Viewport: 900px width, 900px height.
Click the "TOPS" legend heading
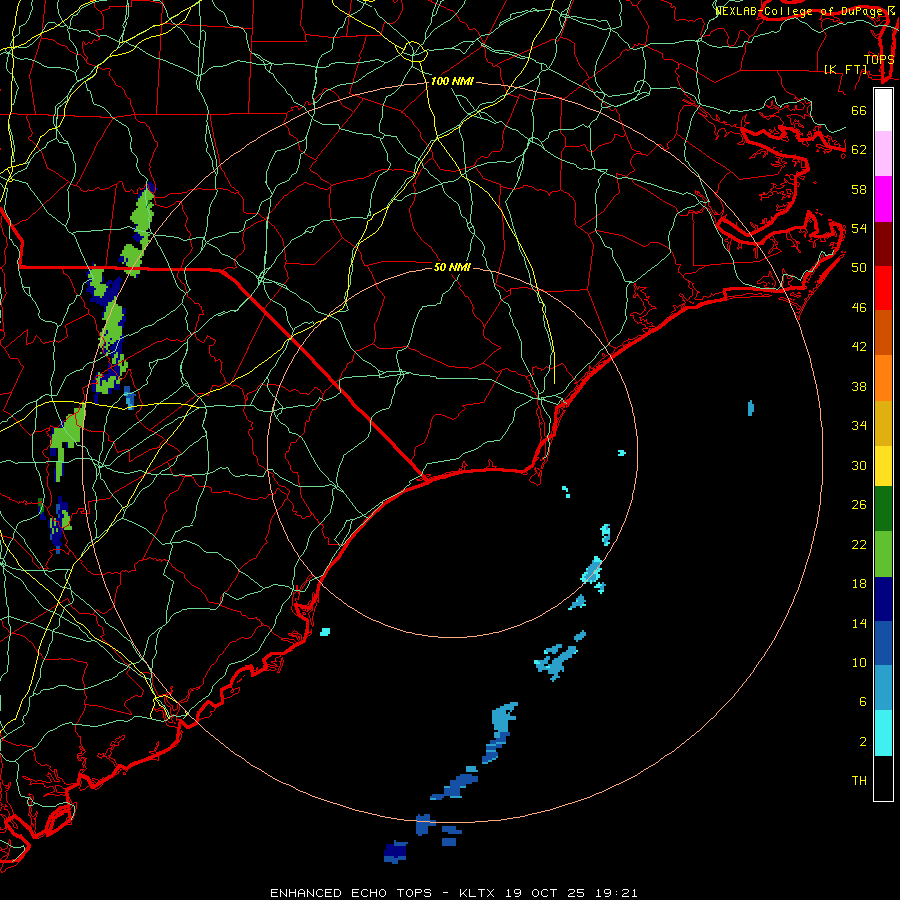(878, 60)
